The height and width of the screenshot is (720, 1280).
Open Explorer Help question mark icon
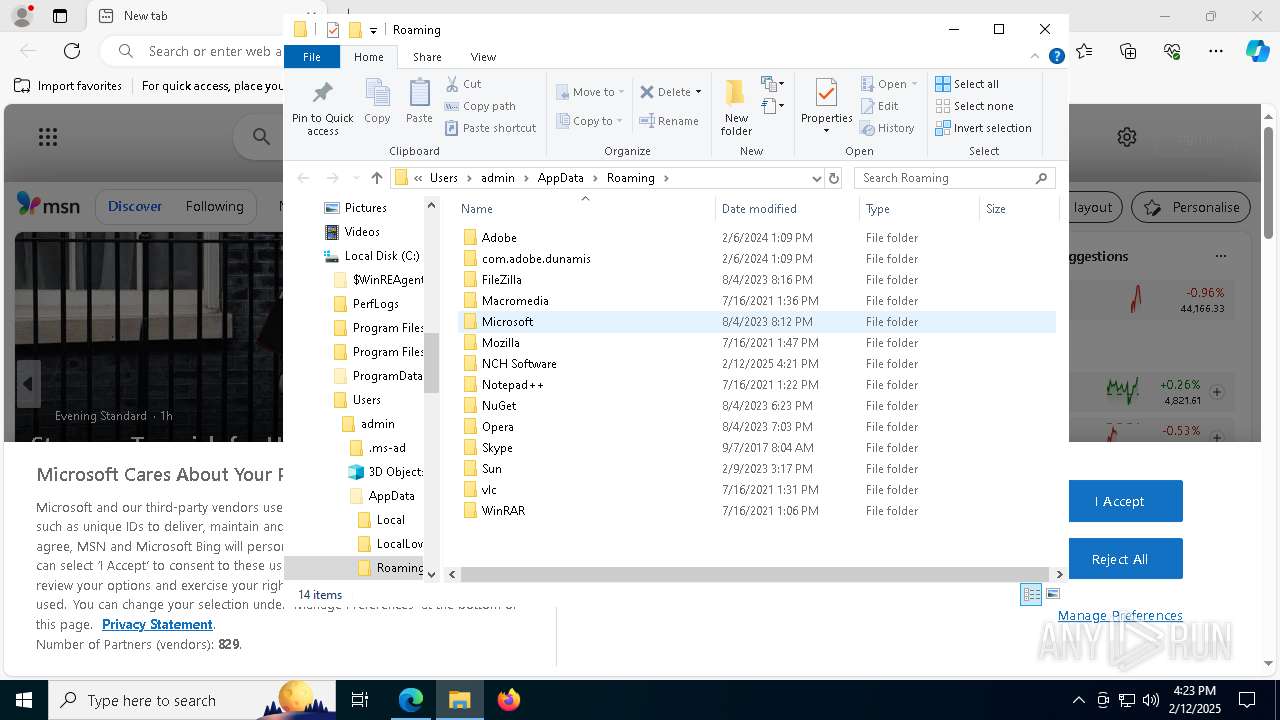coord(1056,57)
